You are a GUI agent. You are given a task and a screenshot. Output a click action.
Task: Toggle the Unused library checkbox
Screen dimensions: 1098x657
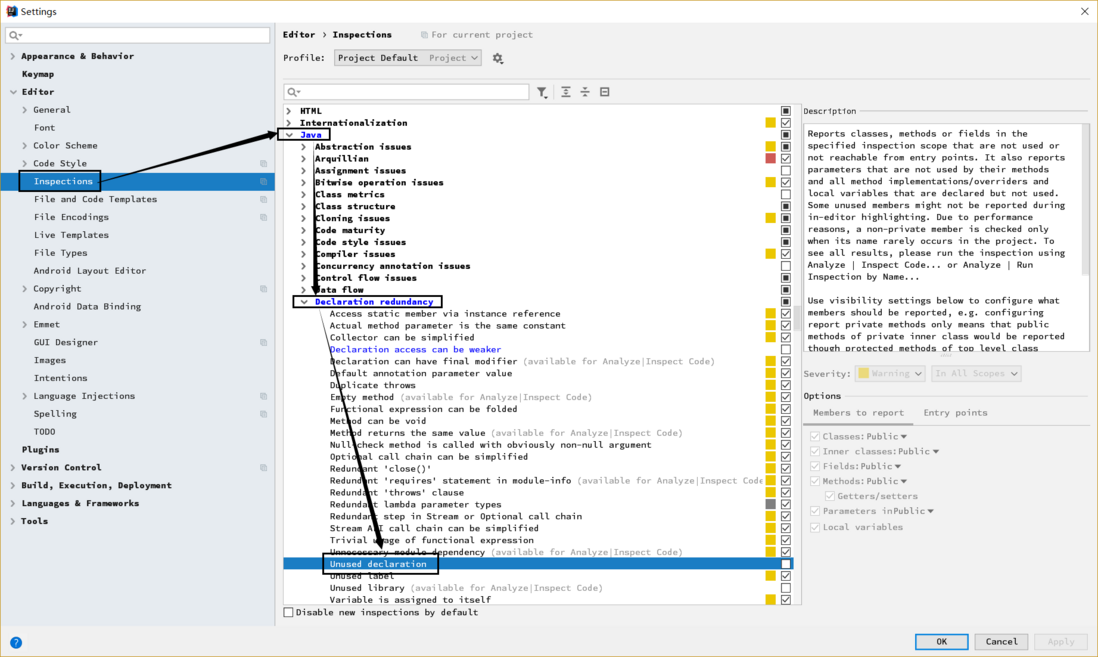(x=786, y=588)
